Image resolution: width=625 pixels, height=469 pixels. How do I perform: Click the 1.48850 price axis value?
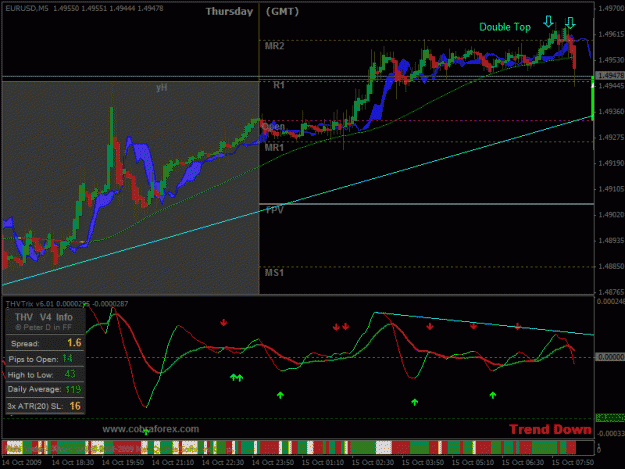pos(611,266)
